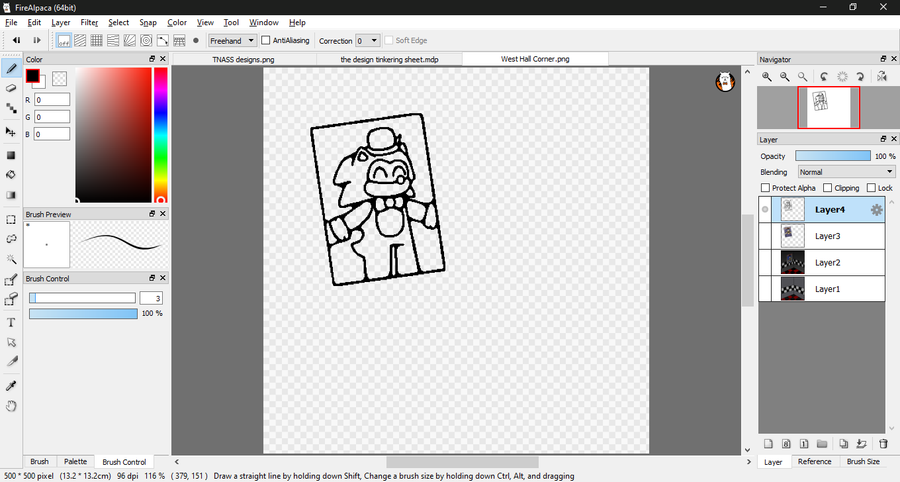Viewport: 900px width, 482px height.
Task: Toggle the layer Lock checkbox
Action: coord(871,188)
